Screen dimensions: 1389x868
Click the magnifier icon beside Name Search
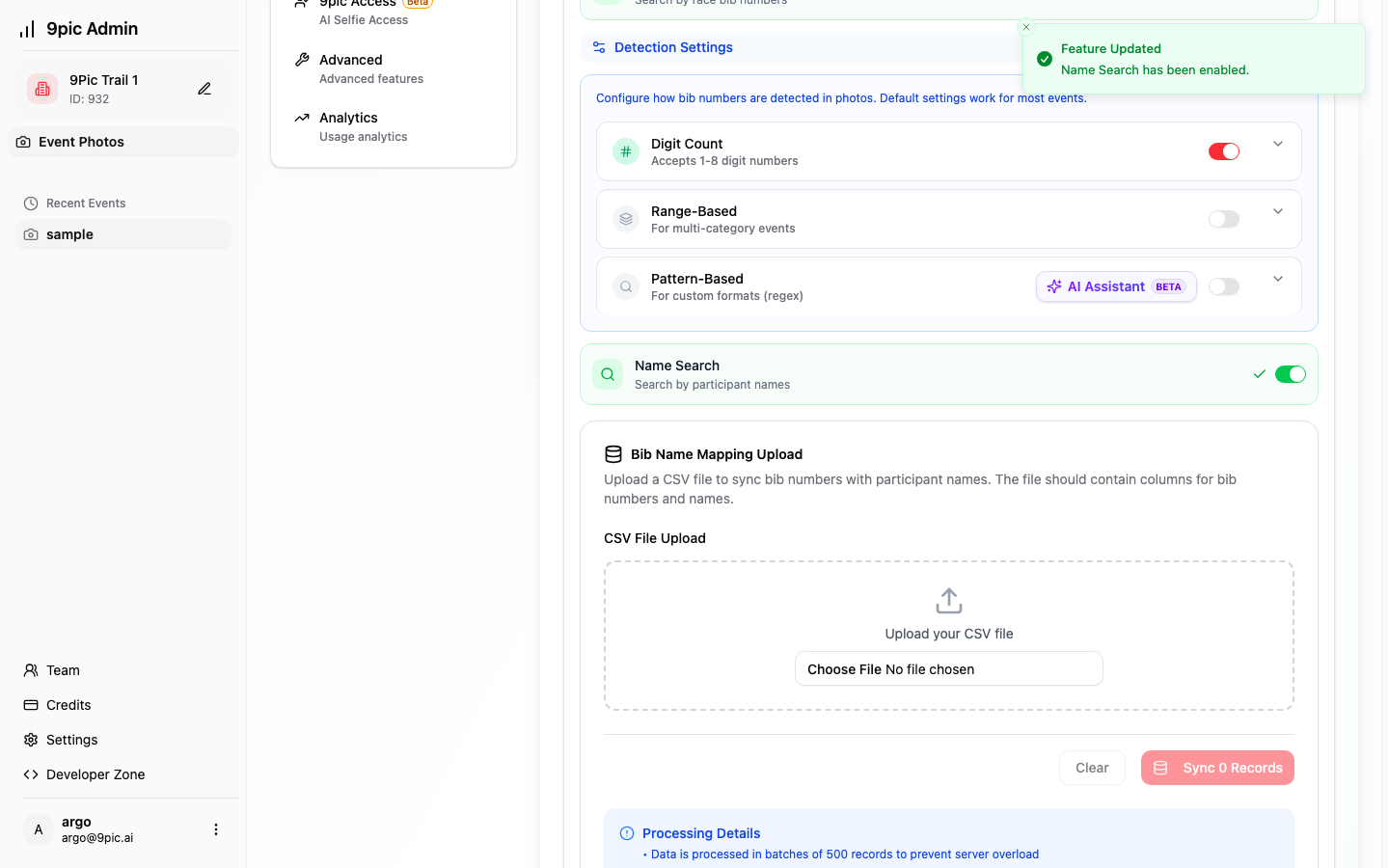(x=608, y=374)
